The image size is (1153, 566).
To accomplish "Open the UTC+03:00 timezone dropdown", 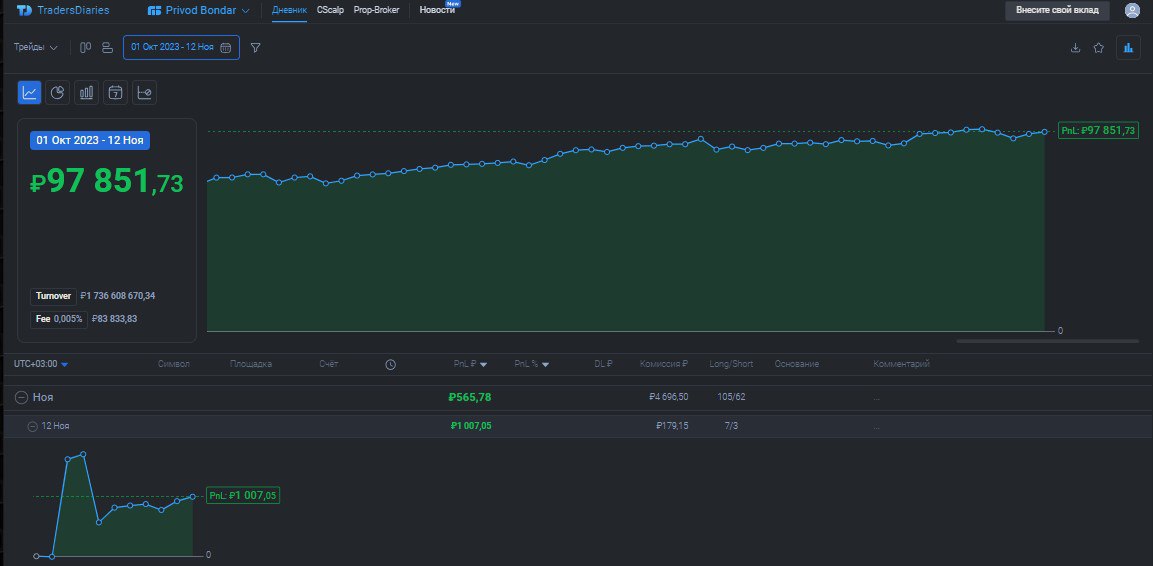I will pyautogui.click(x=41, y=364).
